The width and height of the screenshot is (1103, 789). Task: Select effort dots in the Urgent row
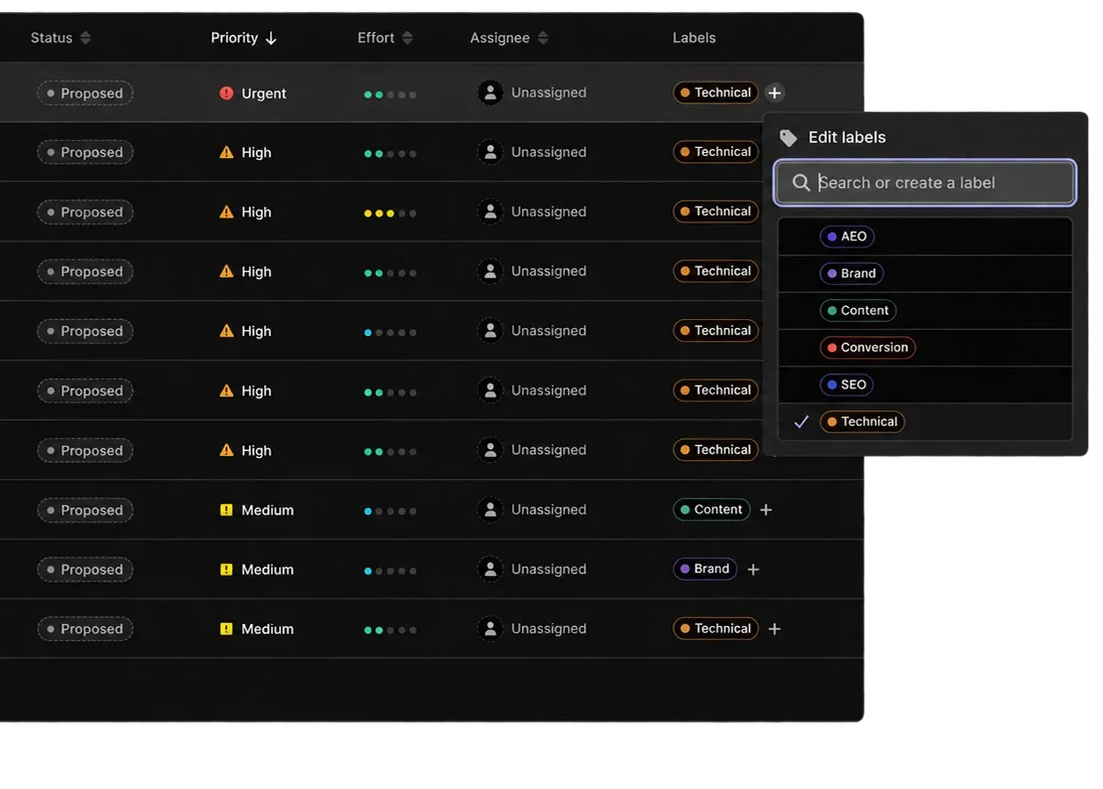(390, 94)
